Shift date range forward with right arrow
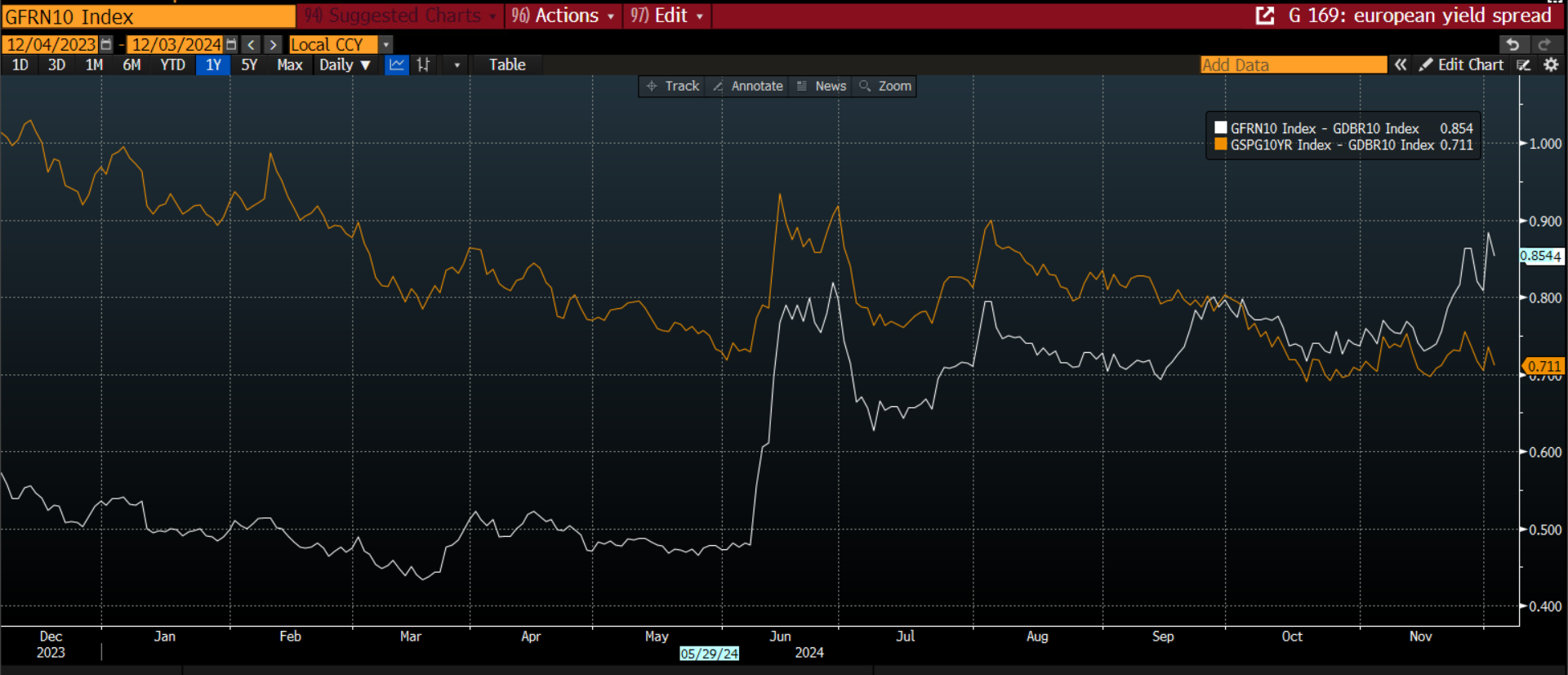 pyautogui.click(x=274, y=45)
